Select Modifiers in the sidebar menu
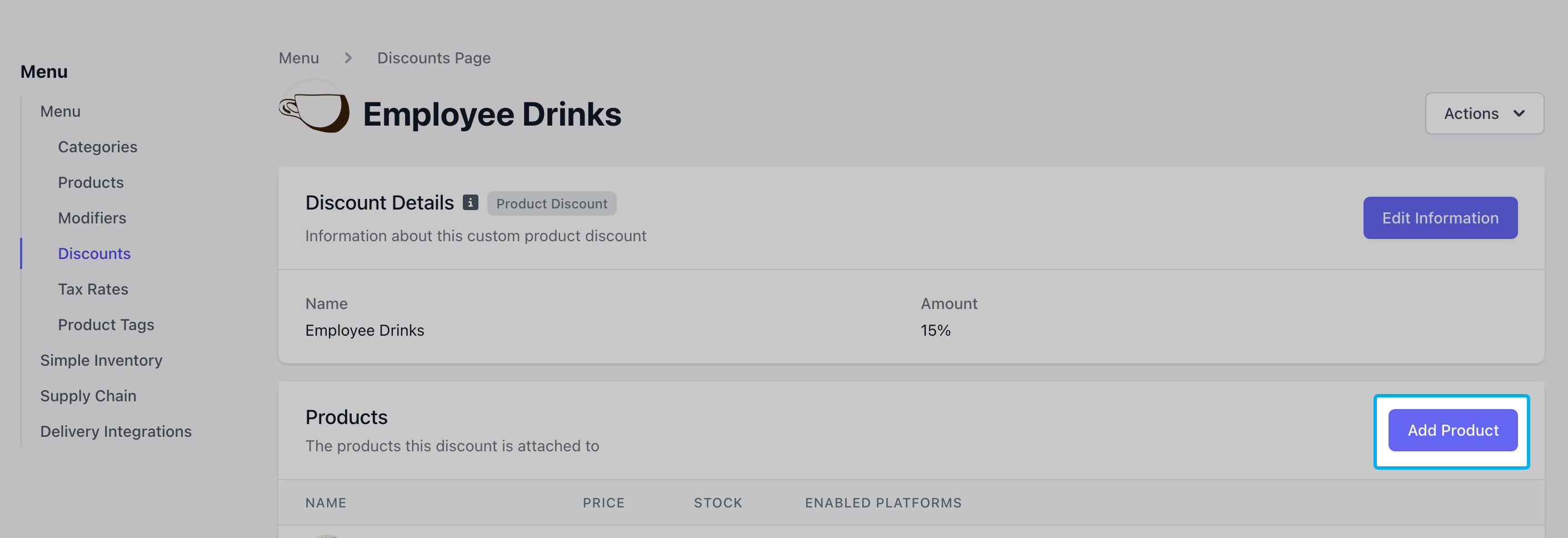The width and height of the screenshot is (1568, 538). tap(92, 218)
